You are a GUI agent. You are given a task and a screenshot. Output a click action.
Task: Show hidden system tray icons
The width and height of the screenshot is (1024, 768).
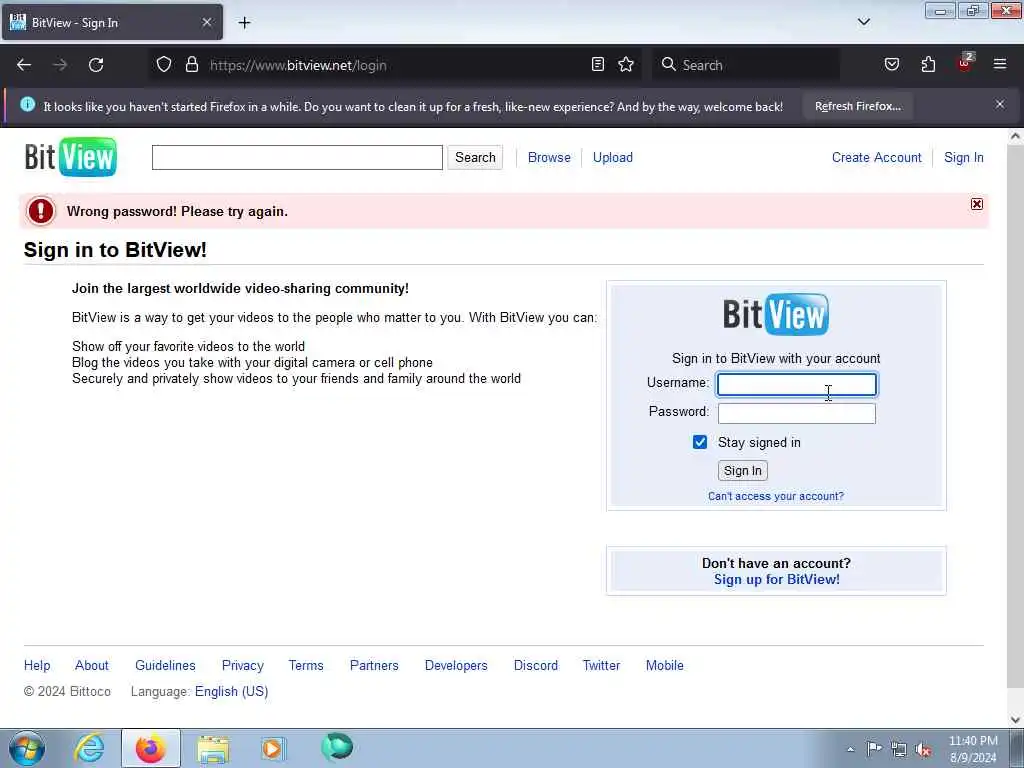point(850,749)
